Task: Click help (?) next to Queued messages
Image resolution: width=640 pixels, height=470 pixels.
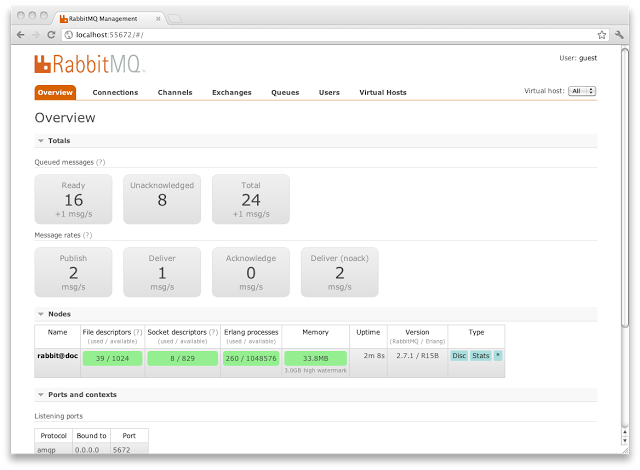Action: pyautogui.click(x=100, y=162)
